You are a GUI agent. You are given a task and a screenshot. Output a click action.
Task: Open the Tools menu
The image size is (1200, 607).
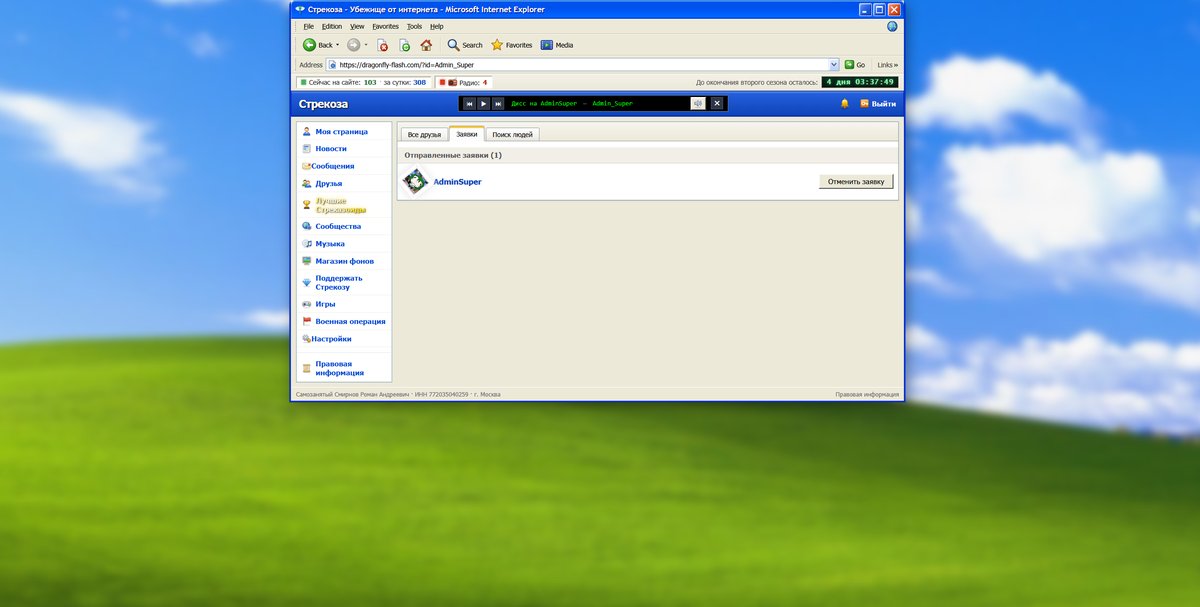click(x=414, y=26)
